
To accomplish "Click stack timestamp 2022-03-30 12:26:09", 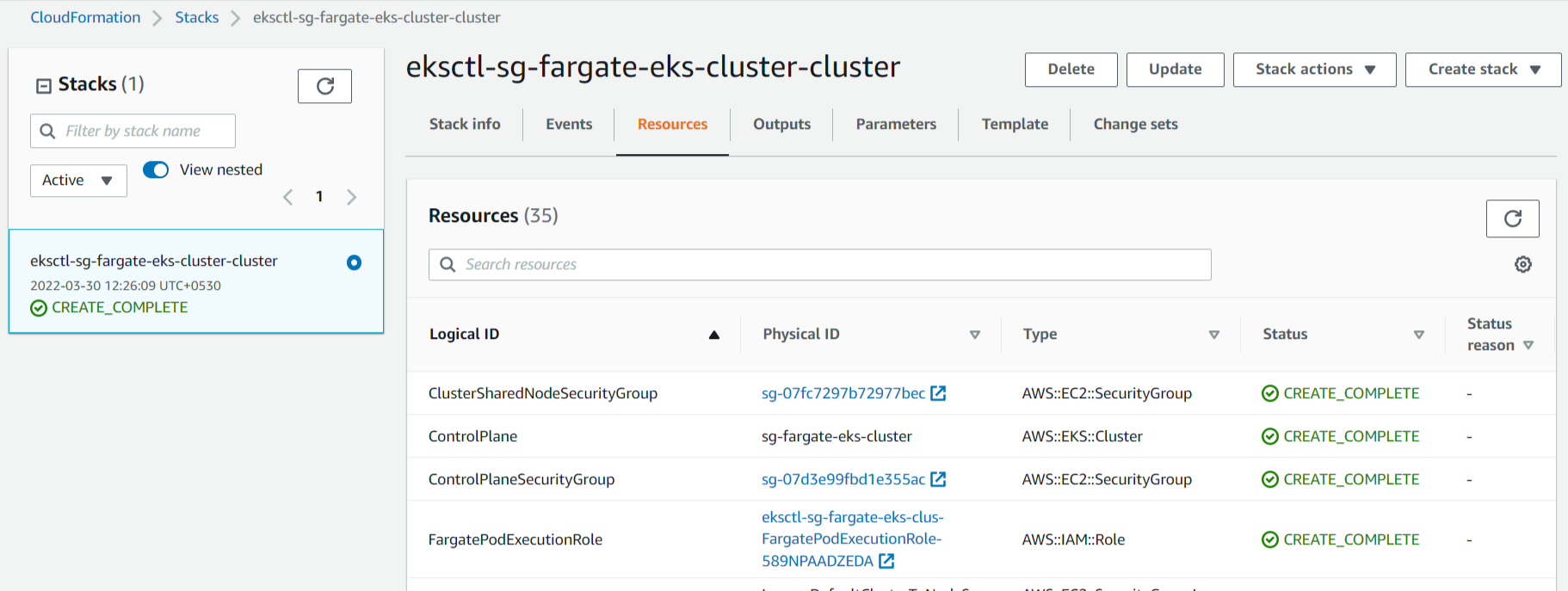I will click(126, 286).
